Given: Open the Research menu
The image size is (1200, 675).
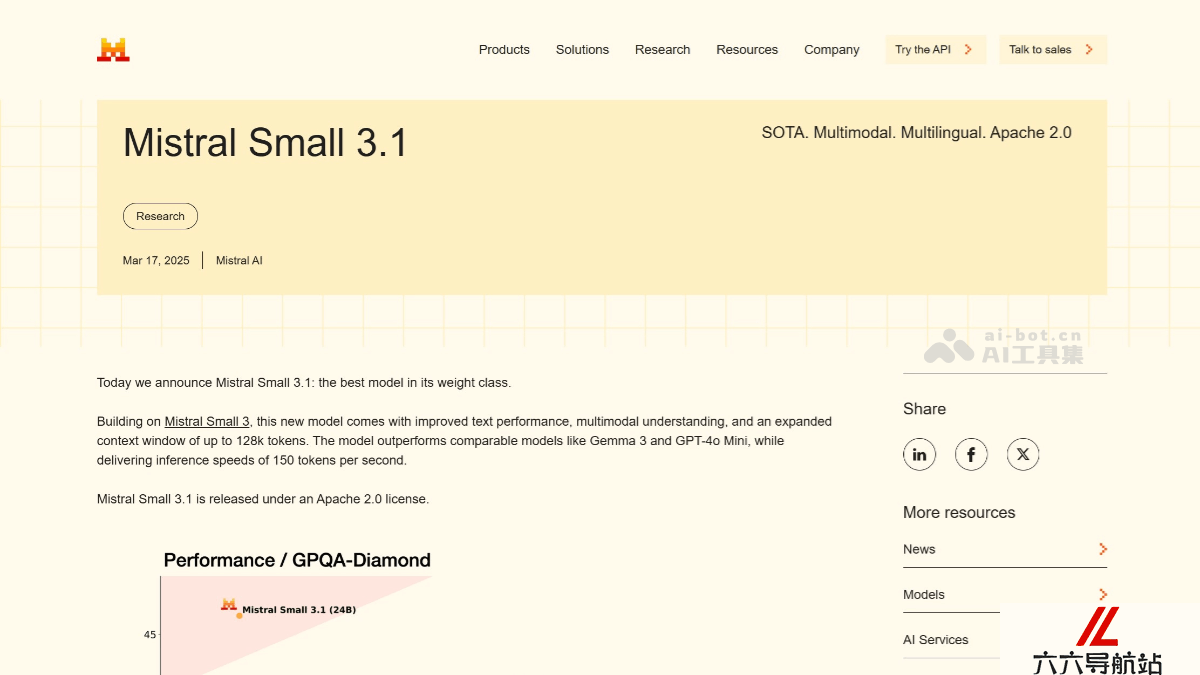Looking at the screenshot, I should coord(662,50).
